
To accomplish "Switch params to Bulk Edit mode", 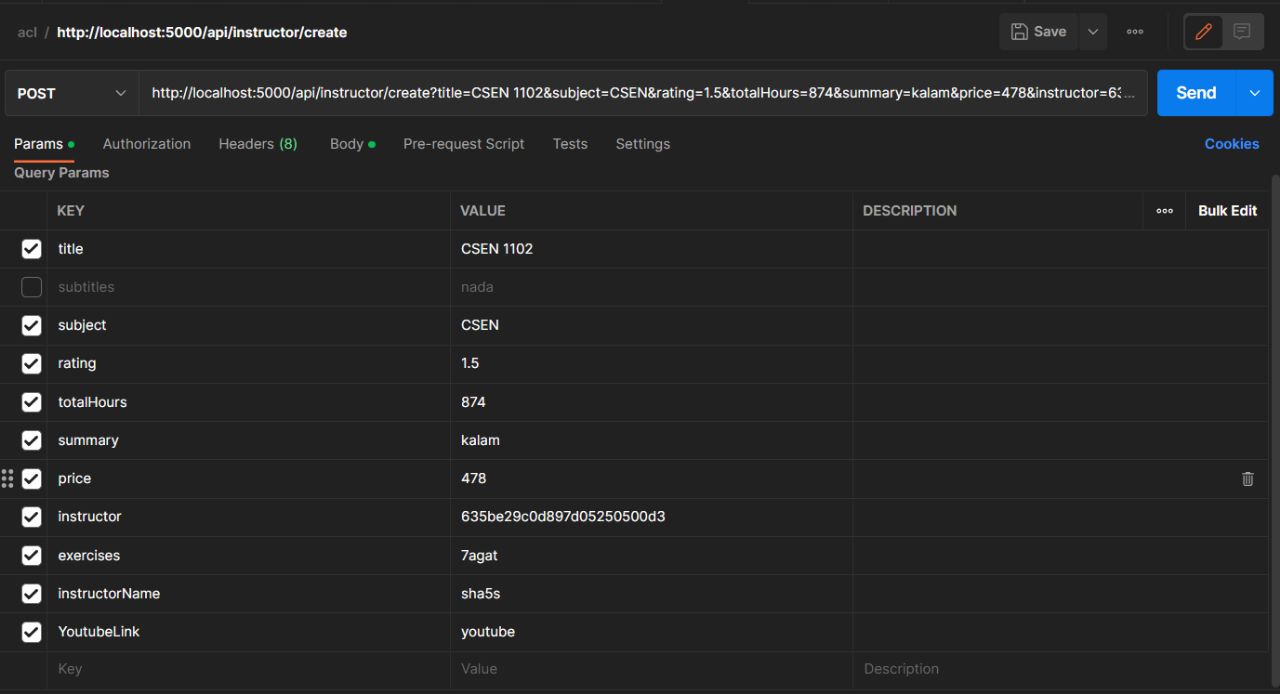I will point(1227,211).
